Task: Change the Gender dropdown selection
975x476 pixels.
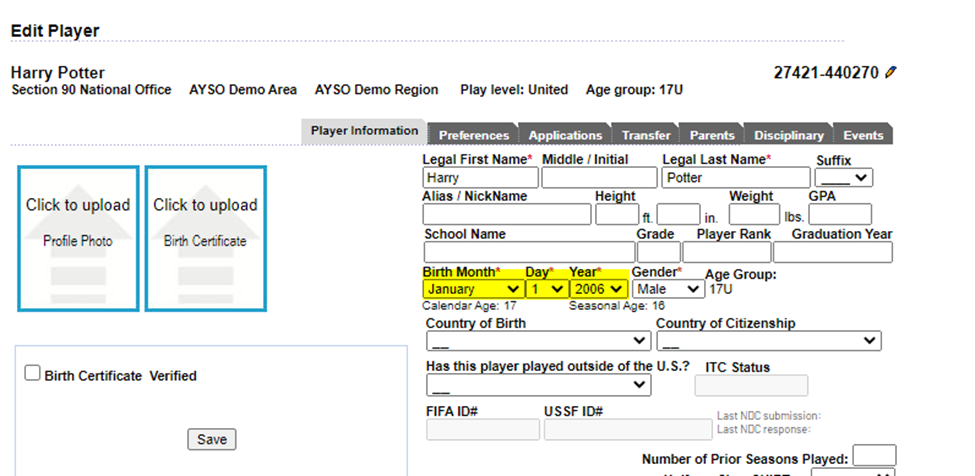Action: [667, 289]
